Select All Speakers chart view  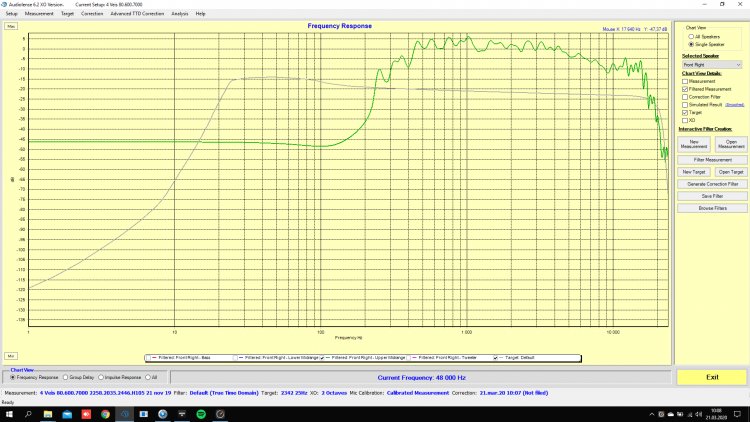(x=691, y=37)
